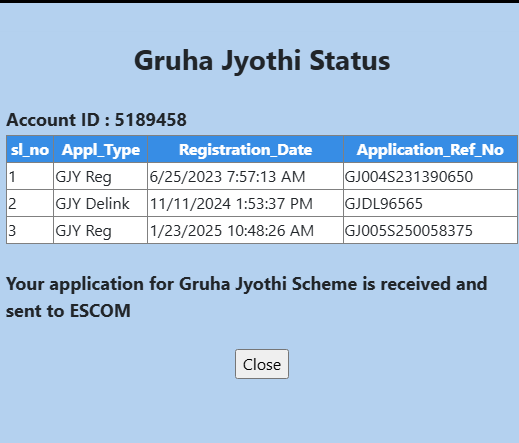This screenshot has width=519, height=443.
Task: Click the Account ID 5189458 text
Action: (x=96, y=120)
